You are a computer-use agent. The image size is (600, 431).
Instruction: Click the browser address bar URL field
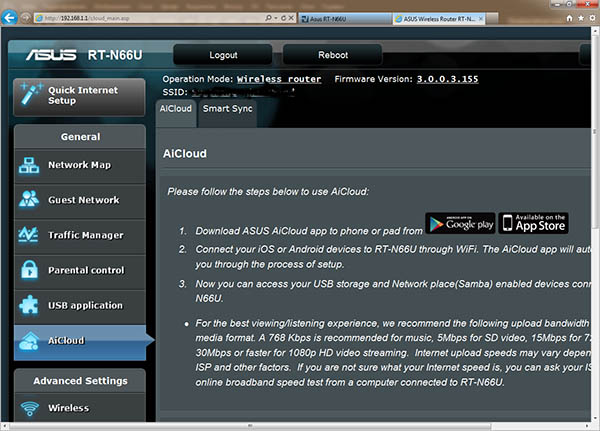click(149, 18)
